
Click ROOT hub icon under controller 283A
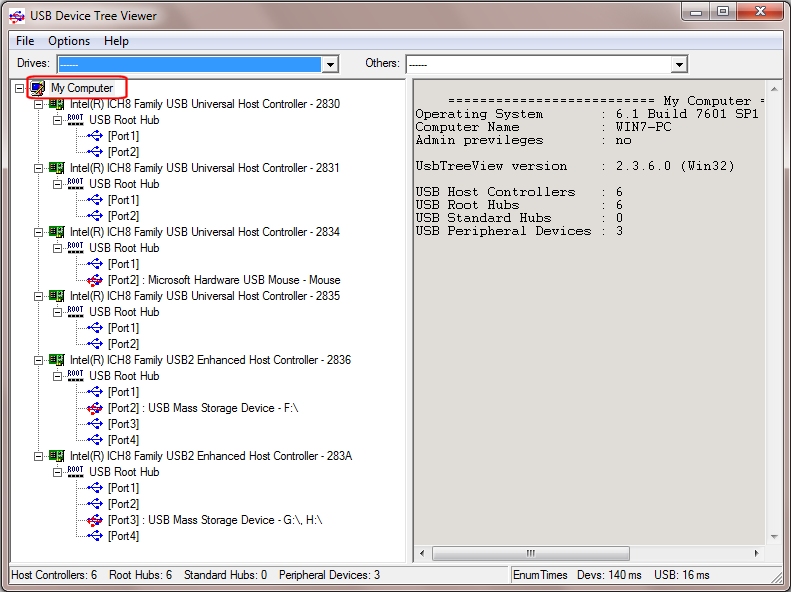click(75, 472)
